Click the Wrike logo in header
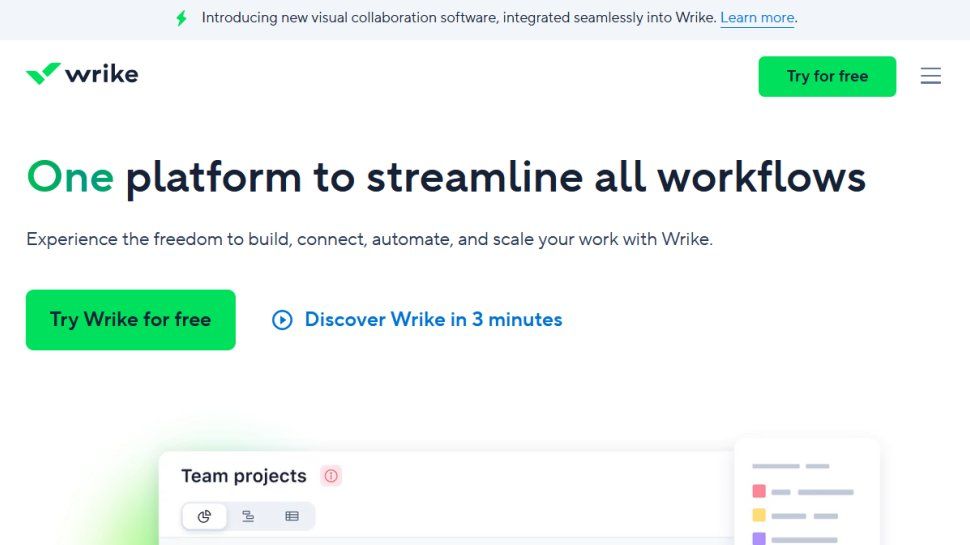Screen dimensions: 970x545 (x=82, y=74)
